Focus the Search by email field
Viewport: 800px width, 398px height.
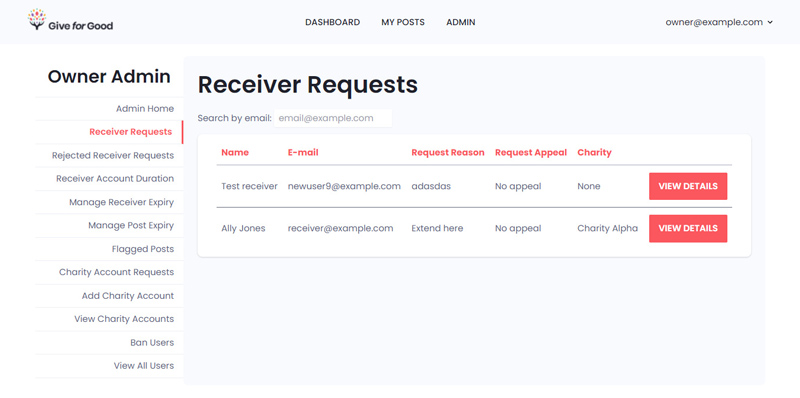(333, 118)
